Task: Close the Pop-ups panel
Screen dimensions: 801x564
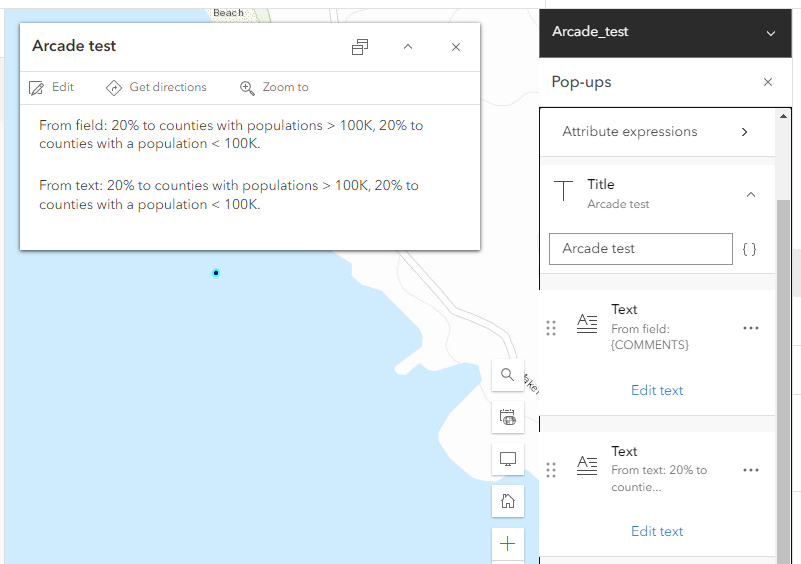Action: click(x=768, y=82)
